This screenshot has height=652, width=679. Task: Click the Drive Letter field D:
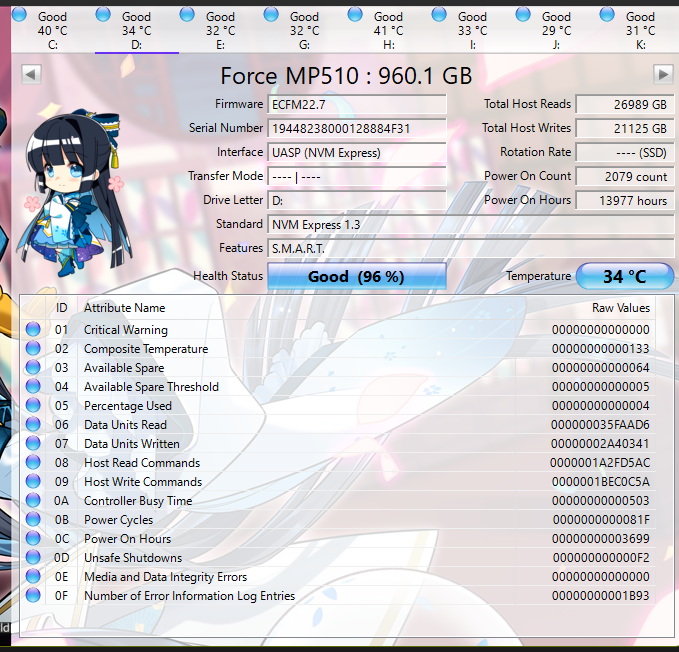point(357,200)
